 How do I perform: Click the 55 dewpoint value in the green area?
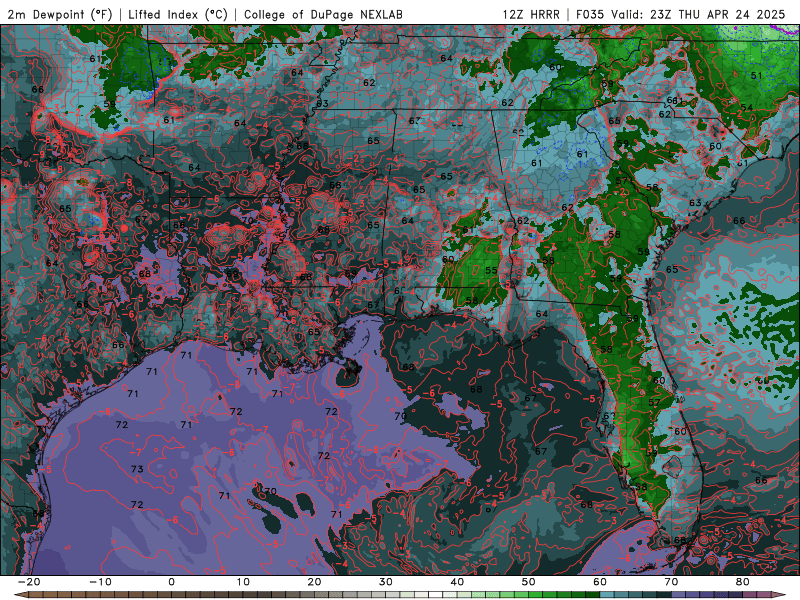[x=491, y=270]
